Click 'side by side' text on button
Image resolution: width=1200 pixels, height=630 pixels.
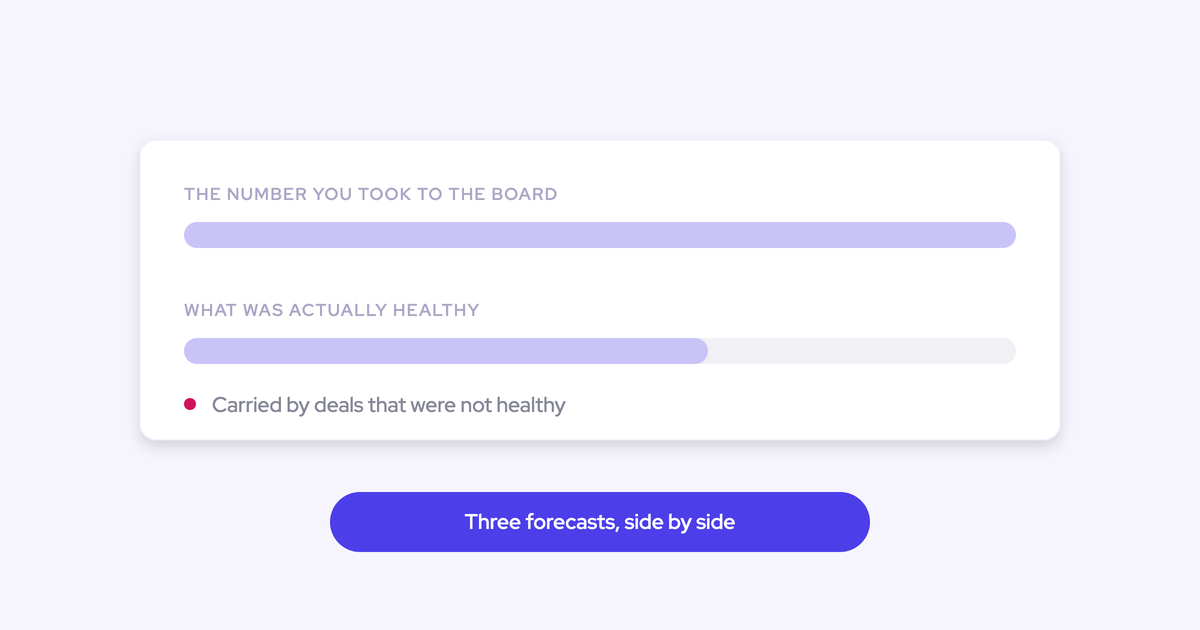pos(679,522)
